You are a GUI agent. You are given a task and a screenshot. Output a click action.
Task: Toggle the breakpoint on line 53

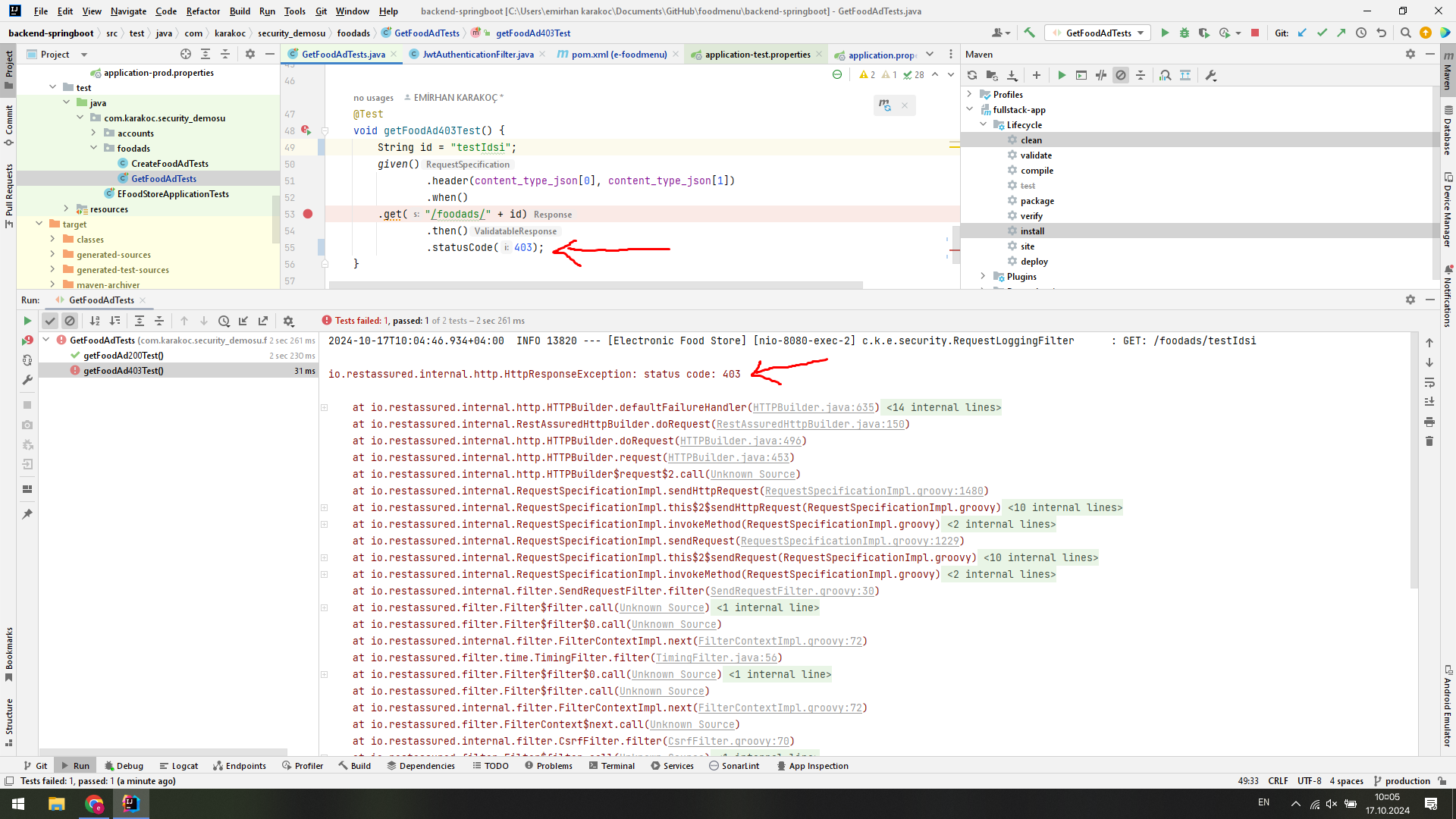(308, 215)
